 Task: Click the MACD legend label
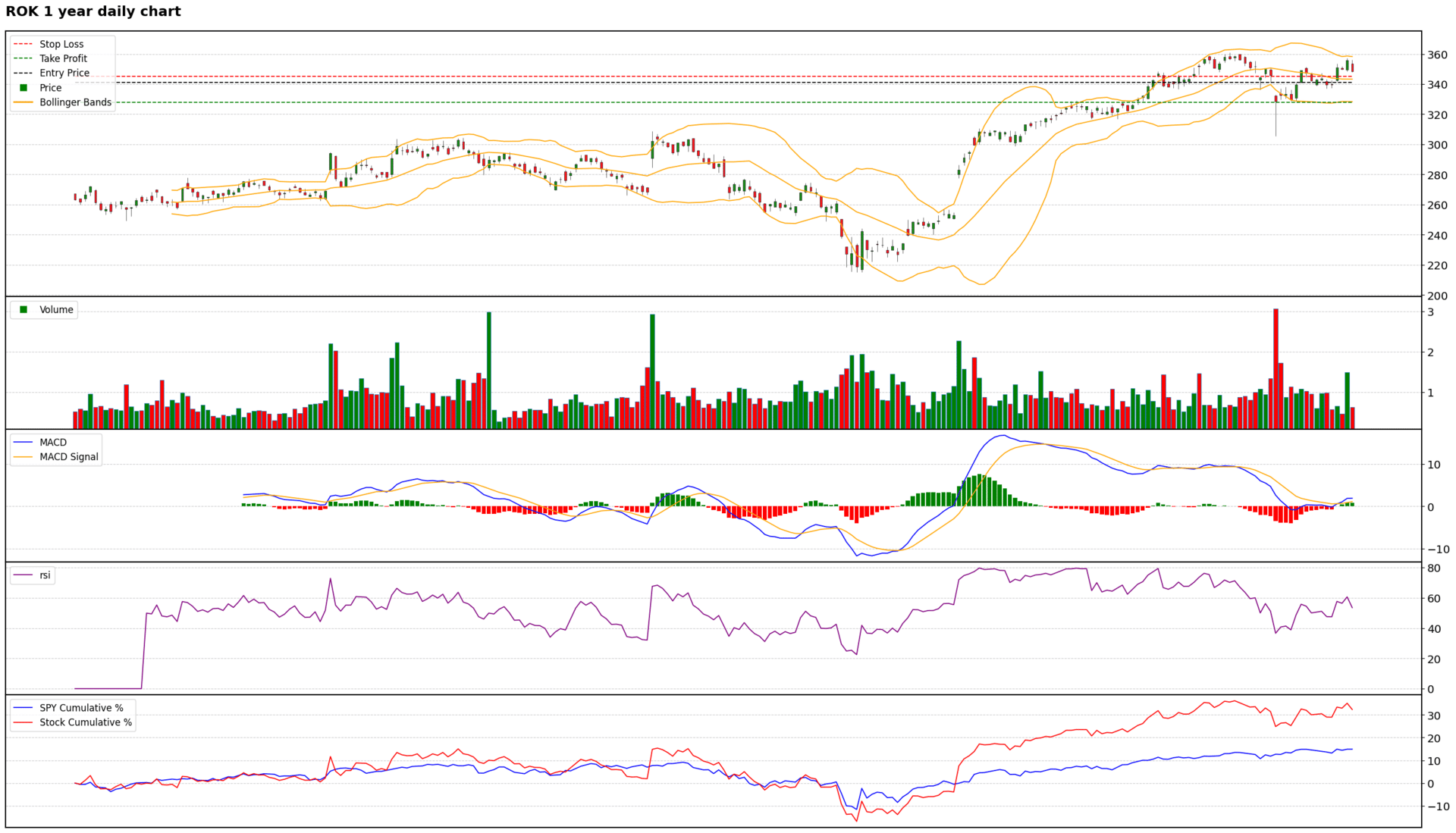pyautogui.click(x=53, y=443)
